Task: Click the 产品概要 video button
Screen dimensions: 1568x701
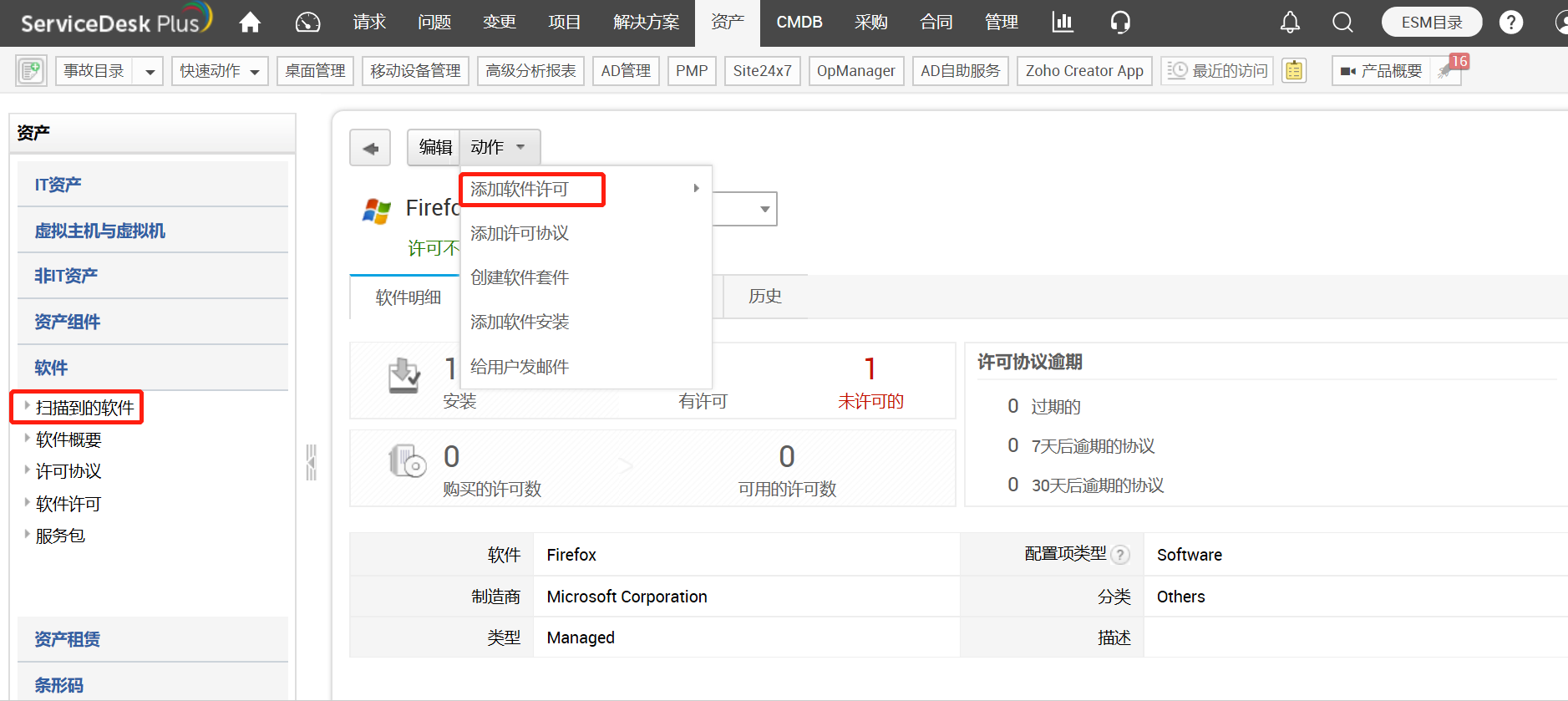Action: click(x=1382, y=71)
